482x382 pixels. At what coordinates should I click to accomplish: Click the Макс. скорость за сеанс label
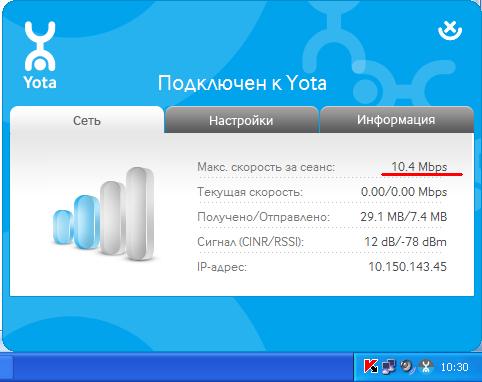[x=266, y=167]
